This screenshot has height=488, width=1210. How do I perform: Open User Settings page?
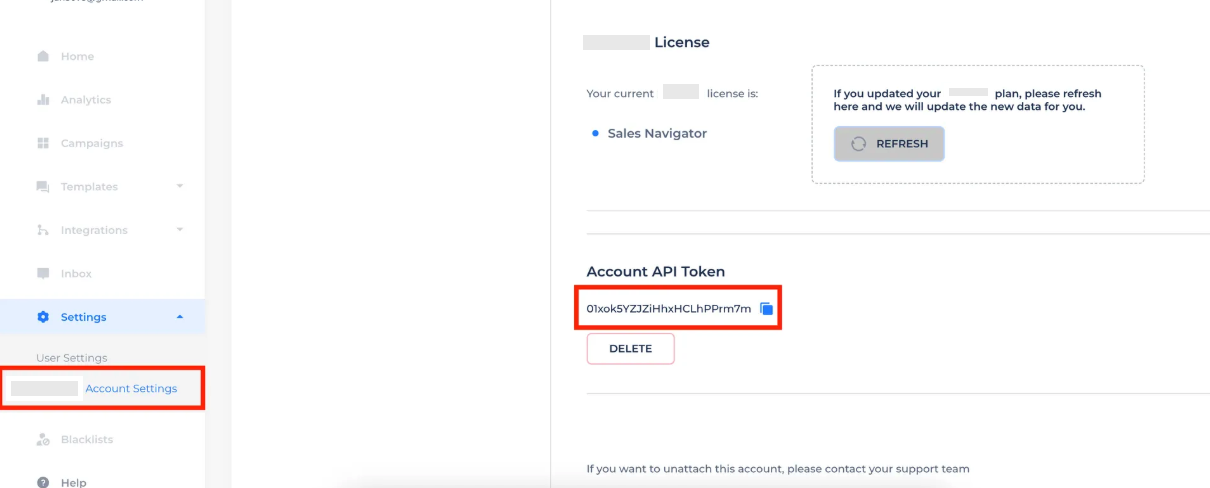click(72, 358)
